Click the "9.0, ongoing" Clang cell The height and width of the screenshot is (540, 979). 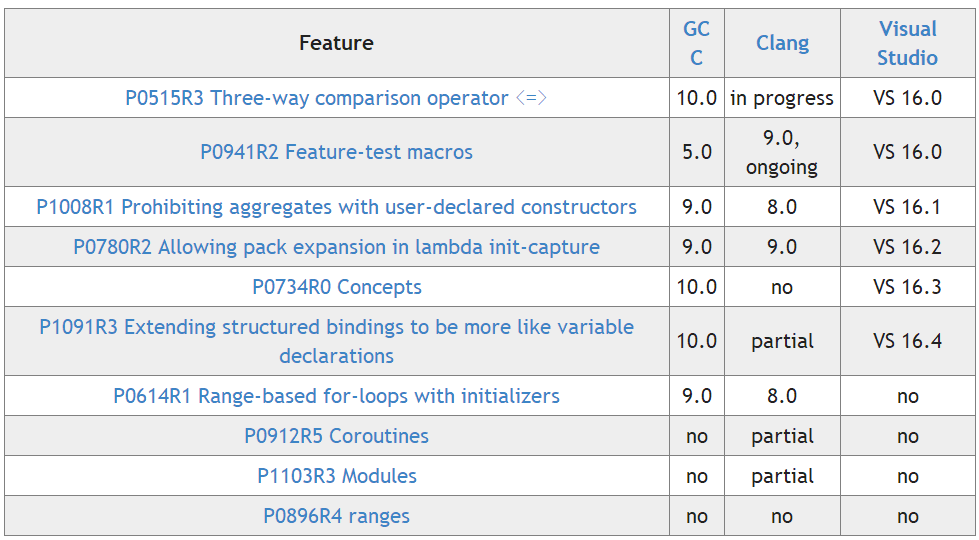(x=782, y=152)
